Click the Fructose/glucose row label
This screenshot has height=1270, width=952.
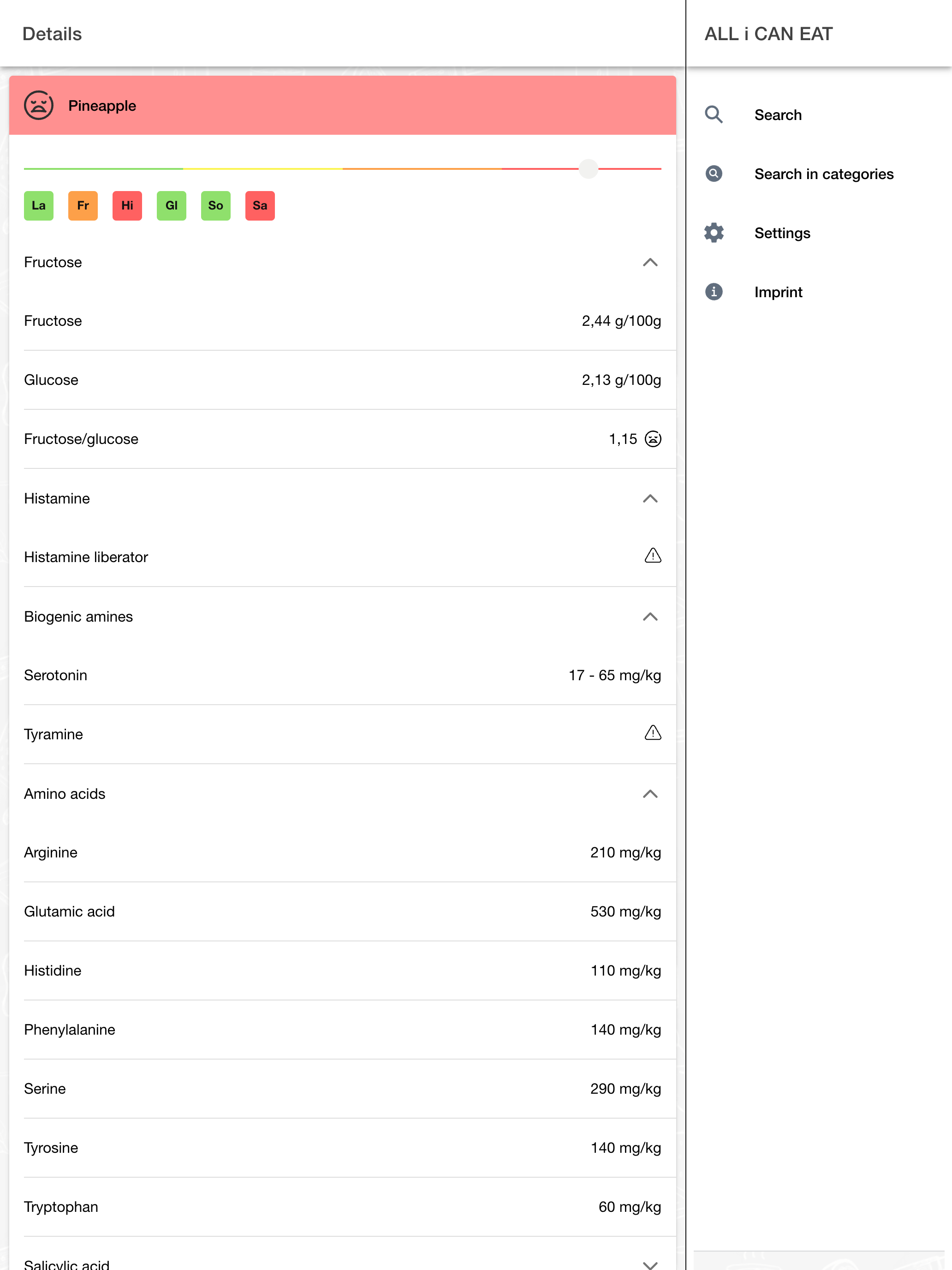81,439
